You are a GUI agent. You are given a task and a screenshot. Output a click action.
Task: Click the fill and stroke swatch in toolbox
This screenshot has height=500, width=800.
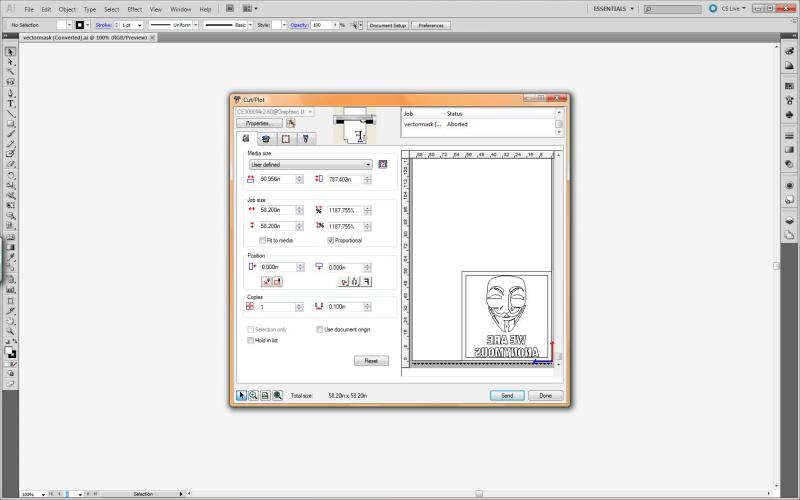10,352
